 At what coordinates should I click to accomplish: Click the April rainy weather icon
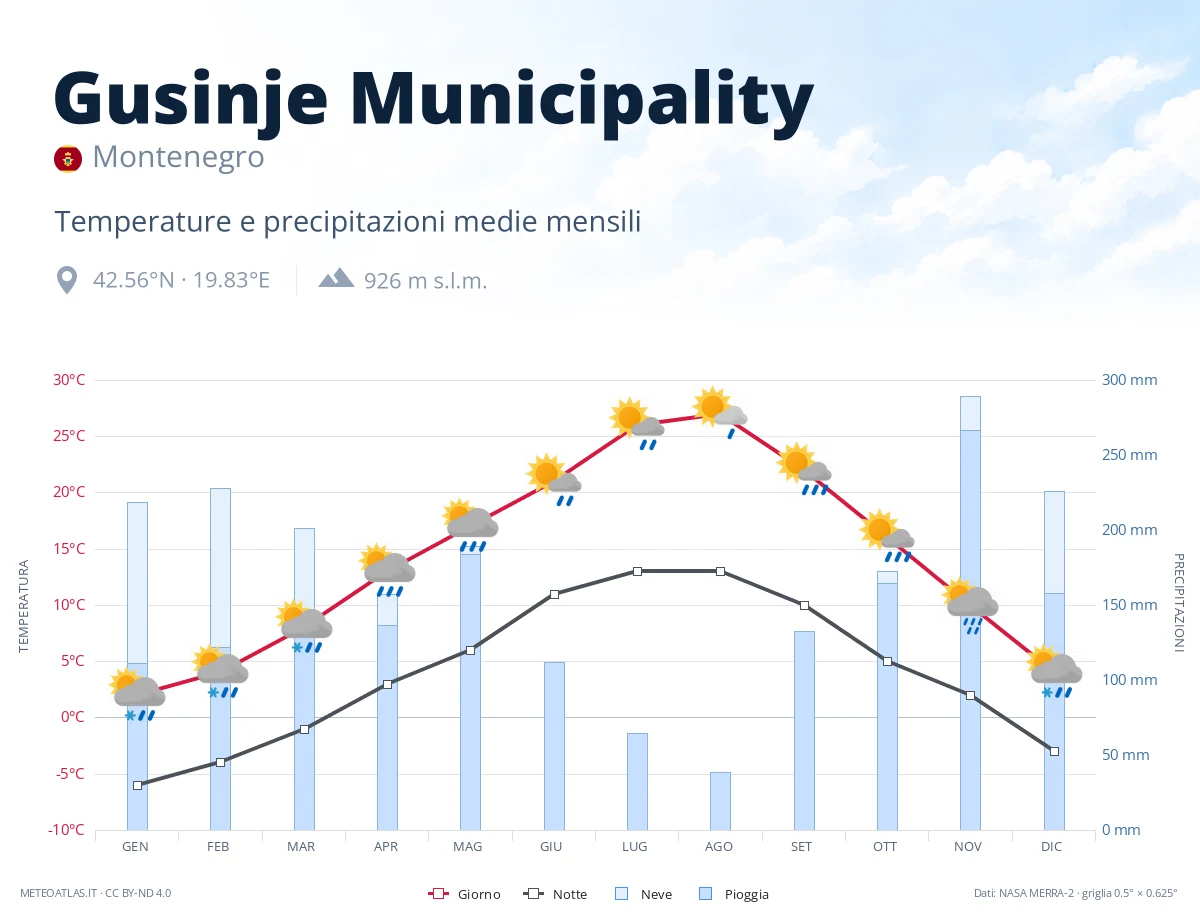click(387, 571)
